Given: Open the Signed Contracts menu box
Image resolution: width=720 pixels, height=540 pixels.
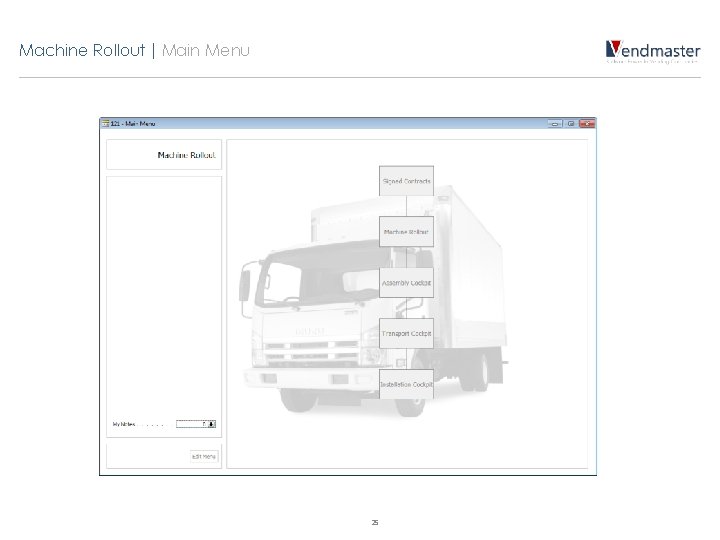Looking at the screenshot, I should [406, 181].
